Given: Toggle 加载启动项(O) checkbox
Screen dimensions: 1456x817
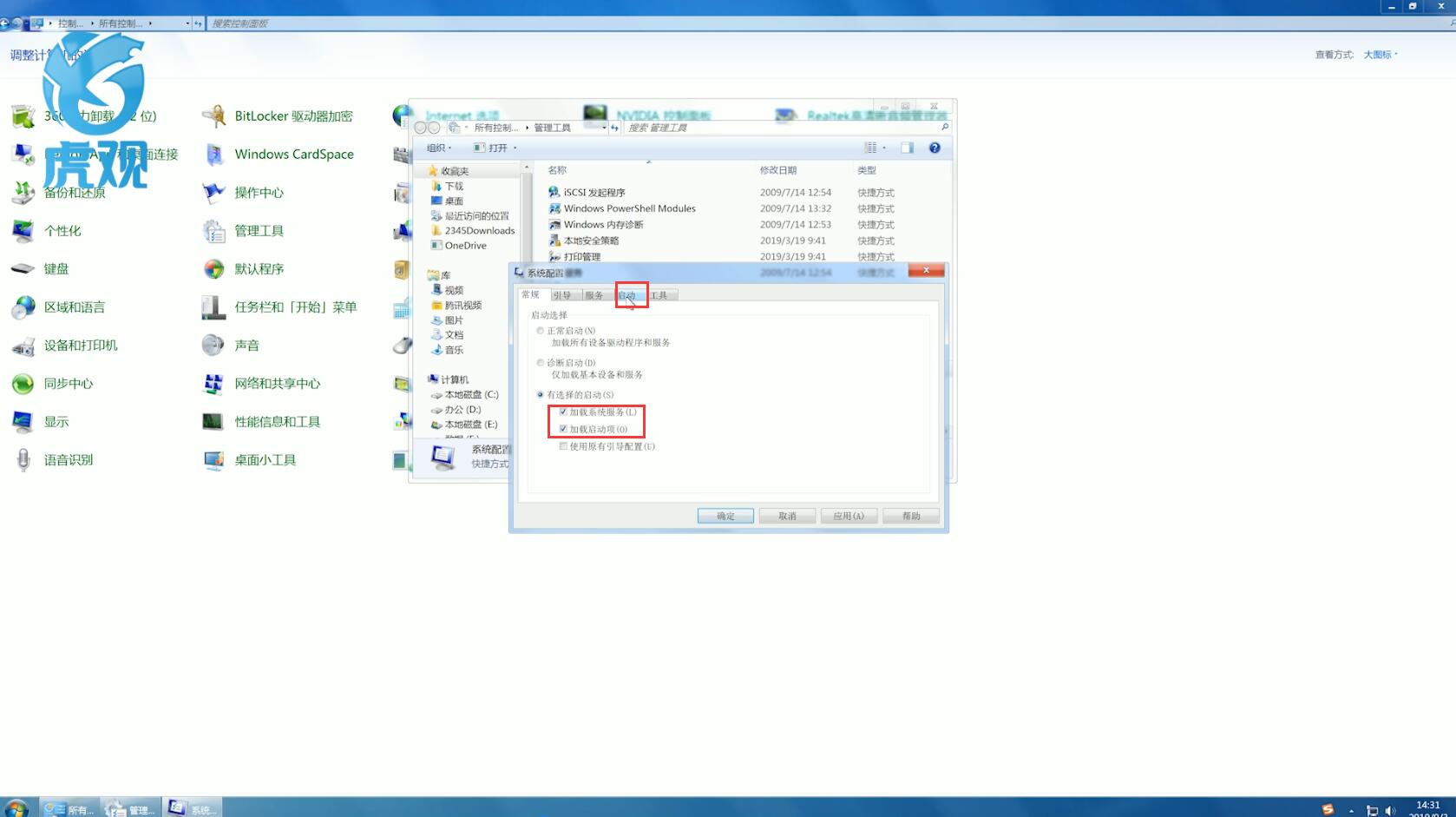Looking at the screenshot, I should click(563, 429).
